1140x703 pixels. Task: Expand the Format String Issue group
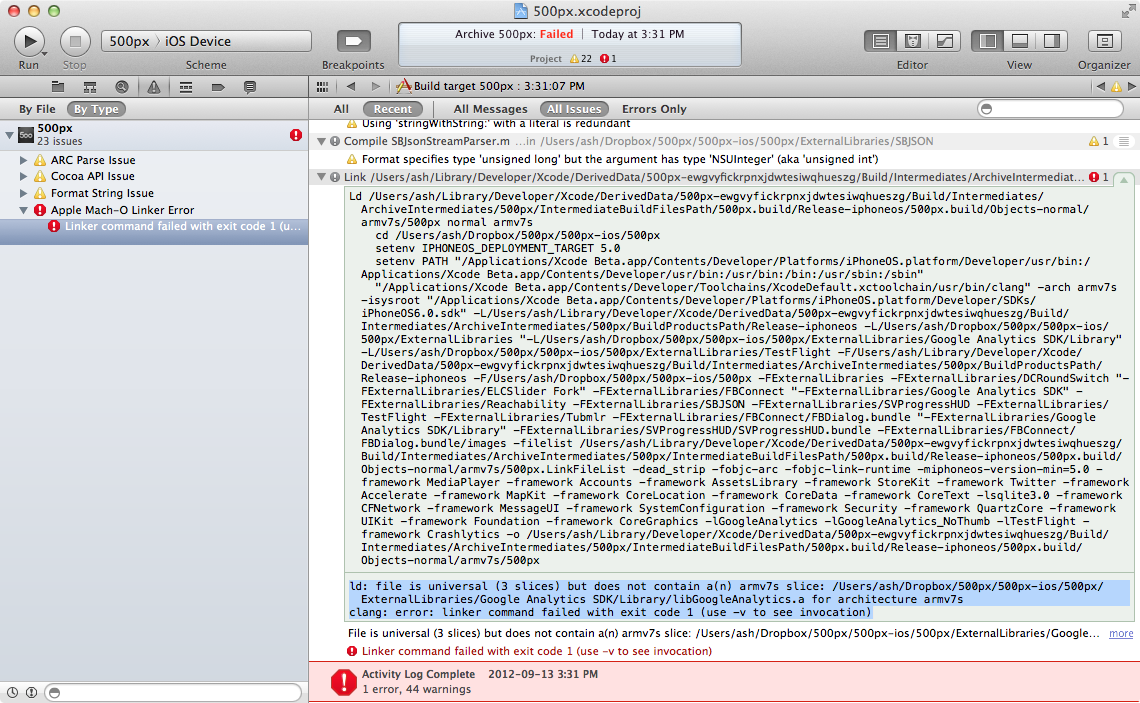tap(24, 193)
